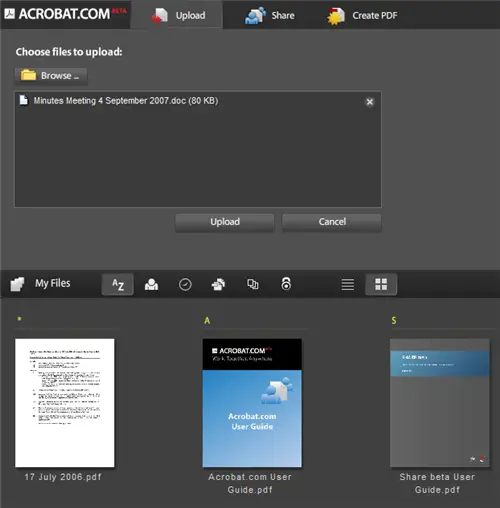Click the Create PDF starburst icon
This screenshot has height=508, width=500.
(x=336, y=16)
